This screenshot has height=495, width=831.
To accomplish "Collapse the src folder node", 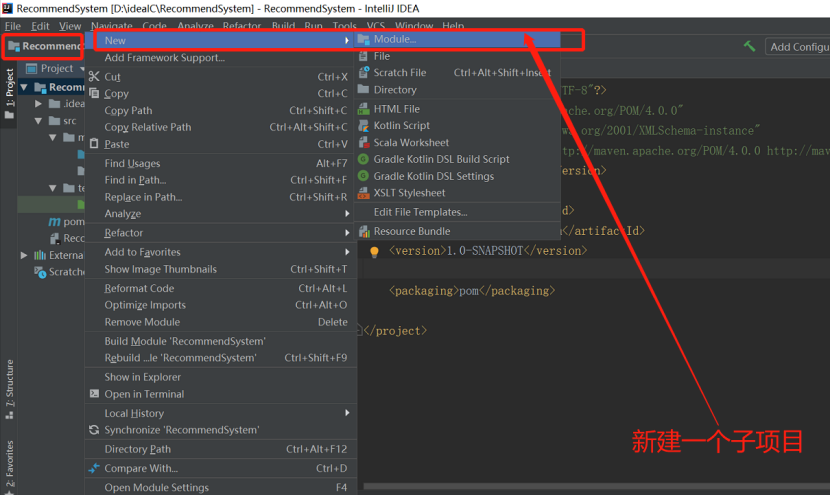I will click(38, 121).
